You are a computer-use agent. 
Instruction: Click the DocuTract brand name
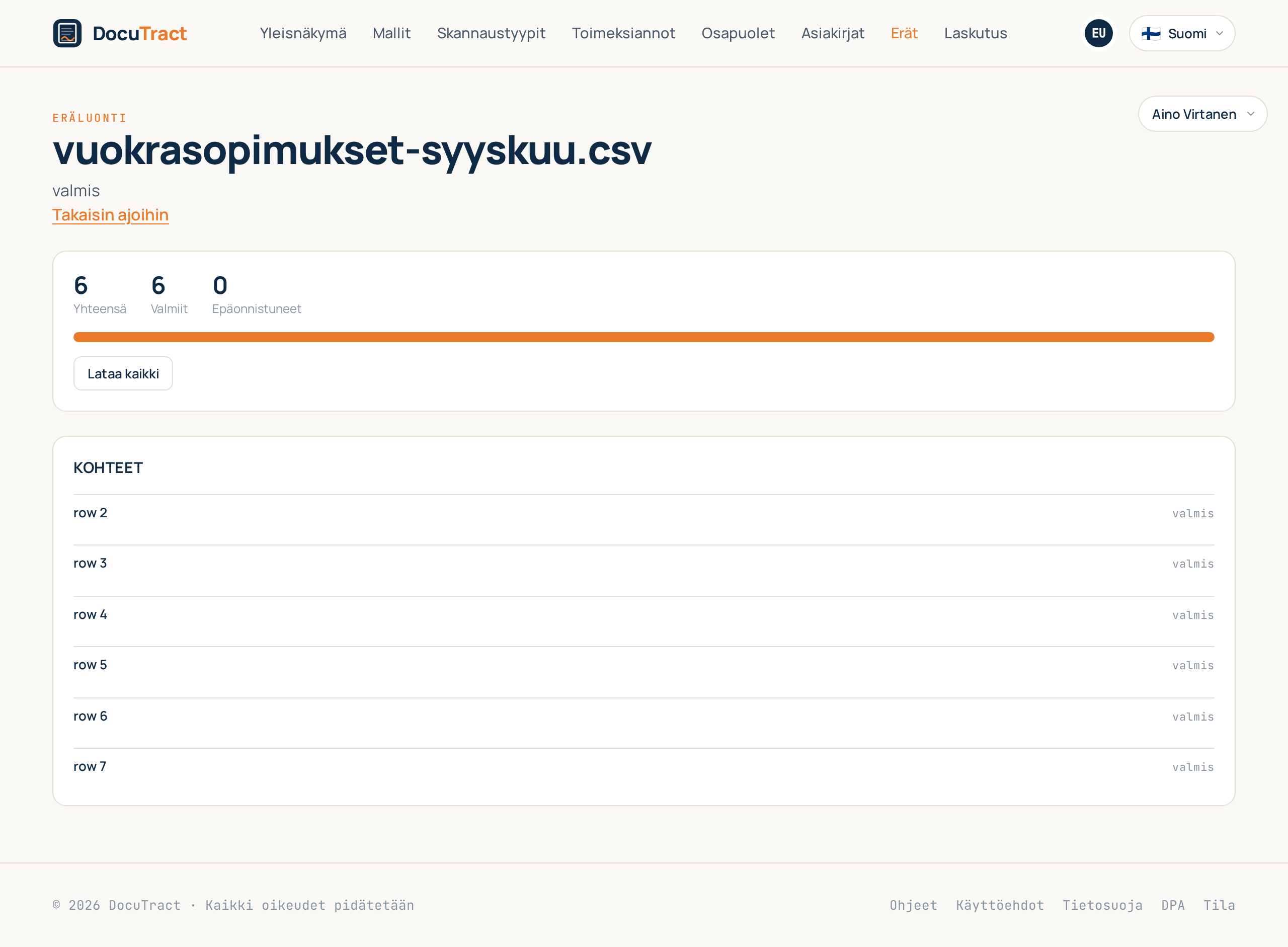coord(139,33)
